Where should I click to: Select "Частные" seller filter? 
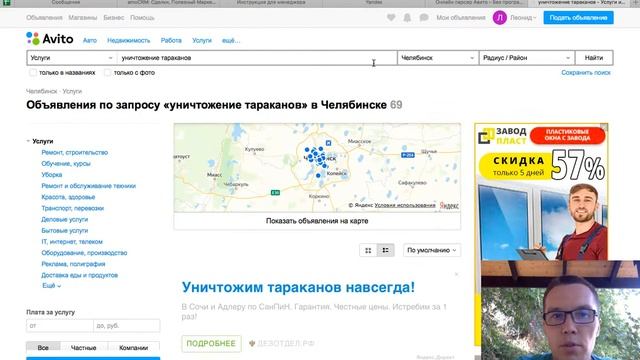tap(84, 348)
